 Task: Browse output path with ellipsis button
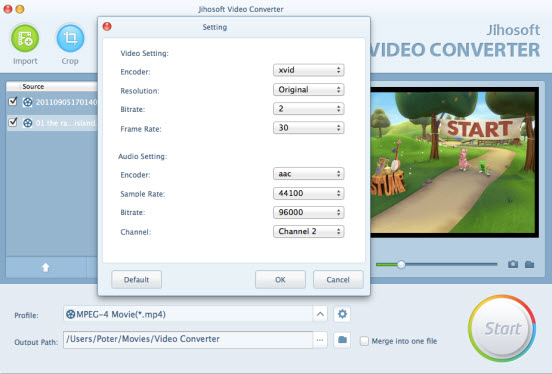320,340
